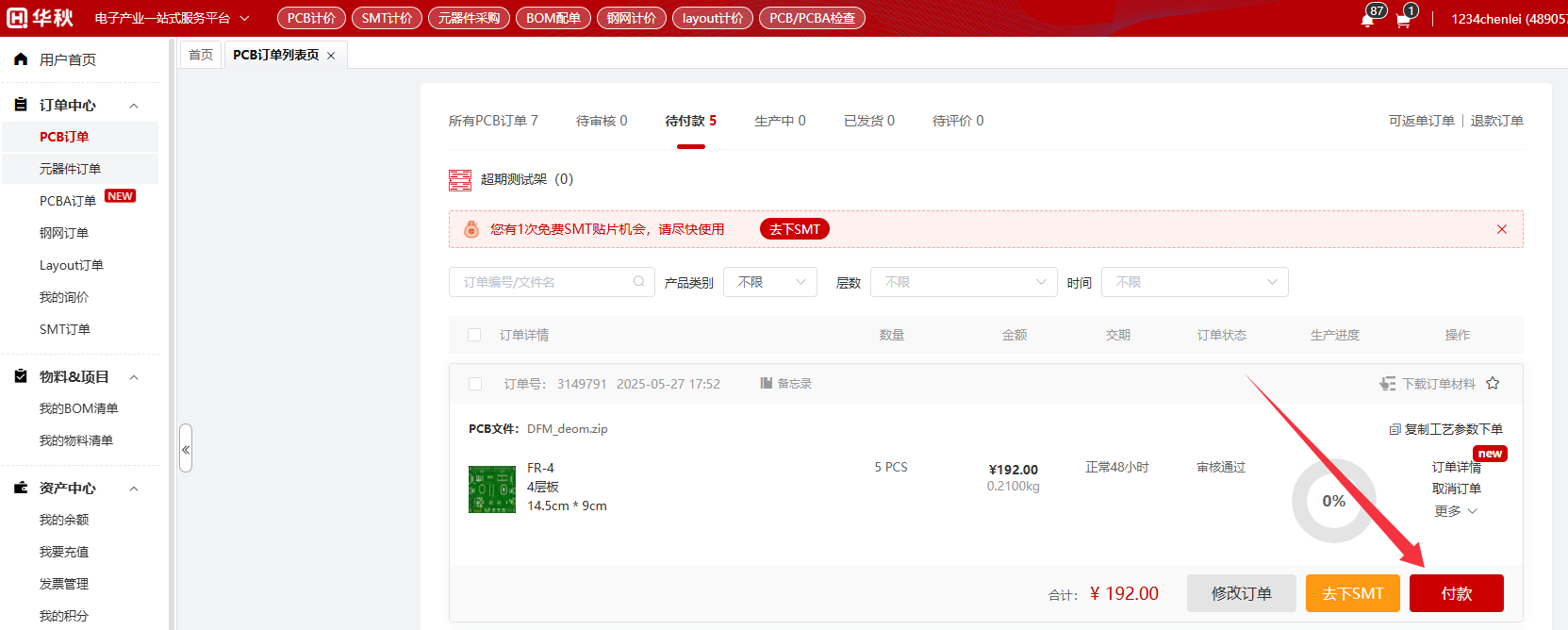Switch to the All PCB Orders (所有PCB订单) tab
The height and width of the screenshot is (630, 1568).
[x=493, y=121]
